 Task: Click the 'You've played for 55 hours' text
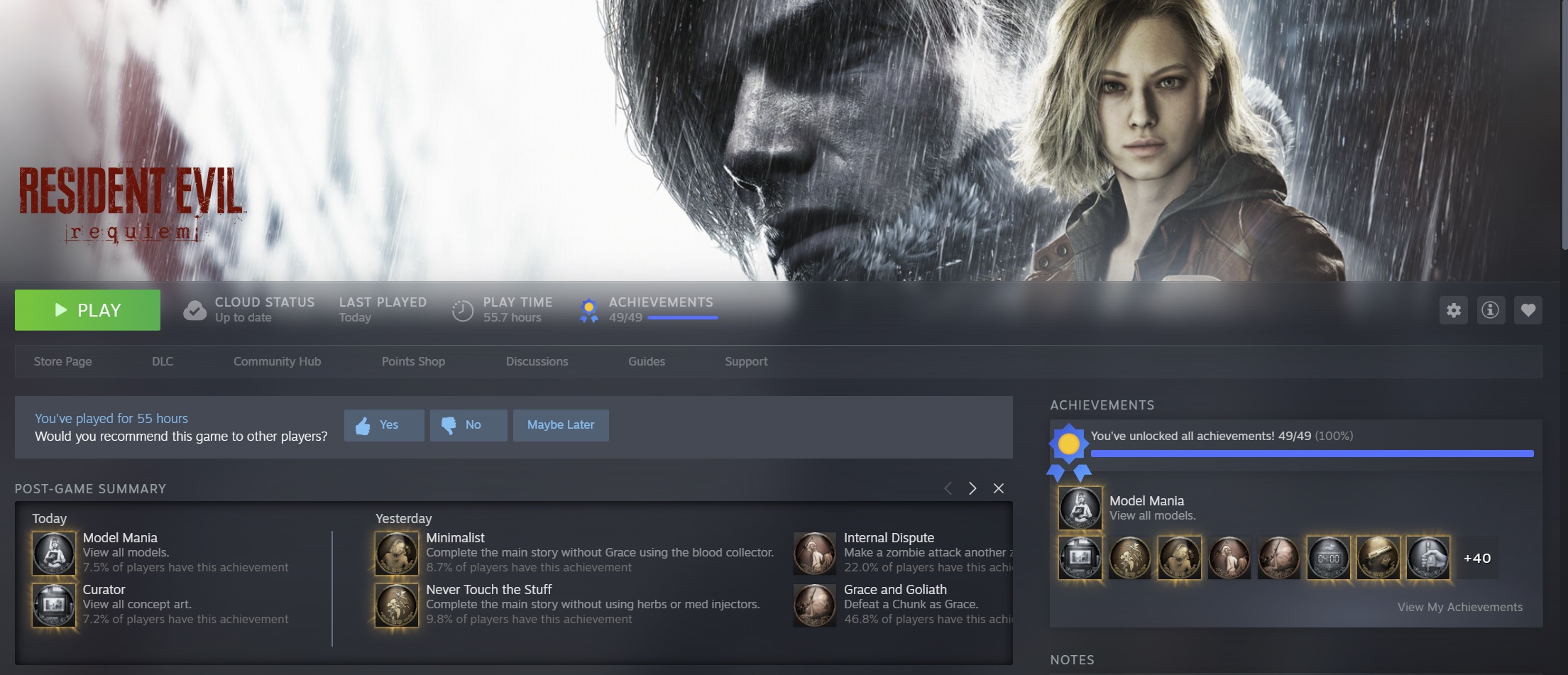point(111,419)
